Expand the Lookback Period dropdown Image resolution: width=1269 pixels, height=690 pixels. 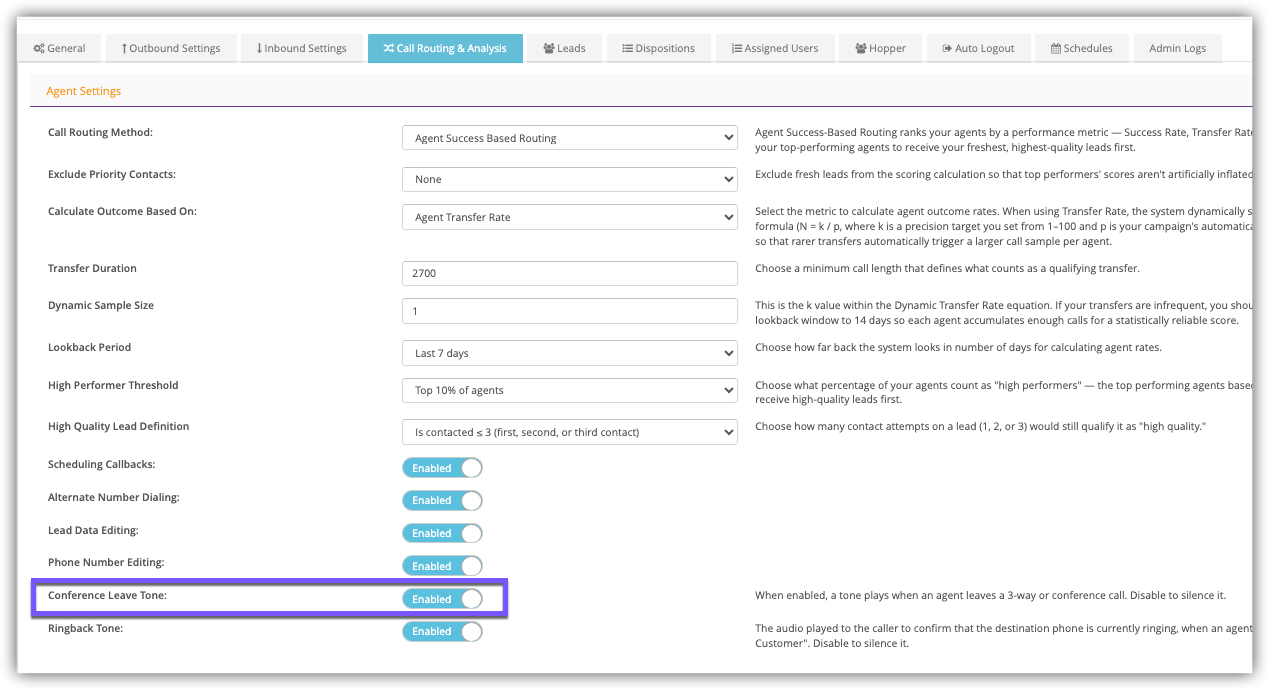click(x=569, y=353)
